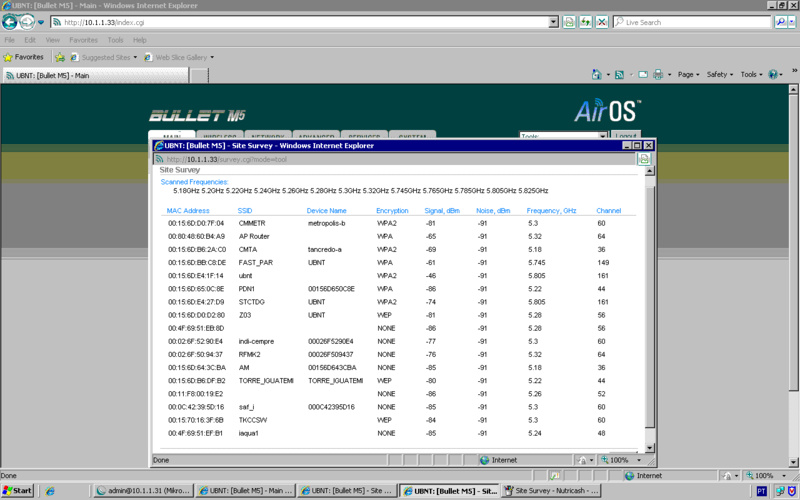The width and height of the screenshot is (800, 500).
Task: Click the Feeds RSS icon in command bar
Action: (x=619, y=74)
